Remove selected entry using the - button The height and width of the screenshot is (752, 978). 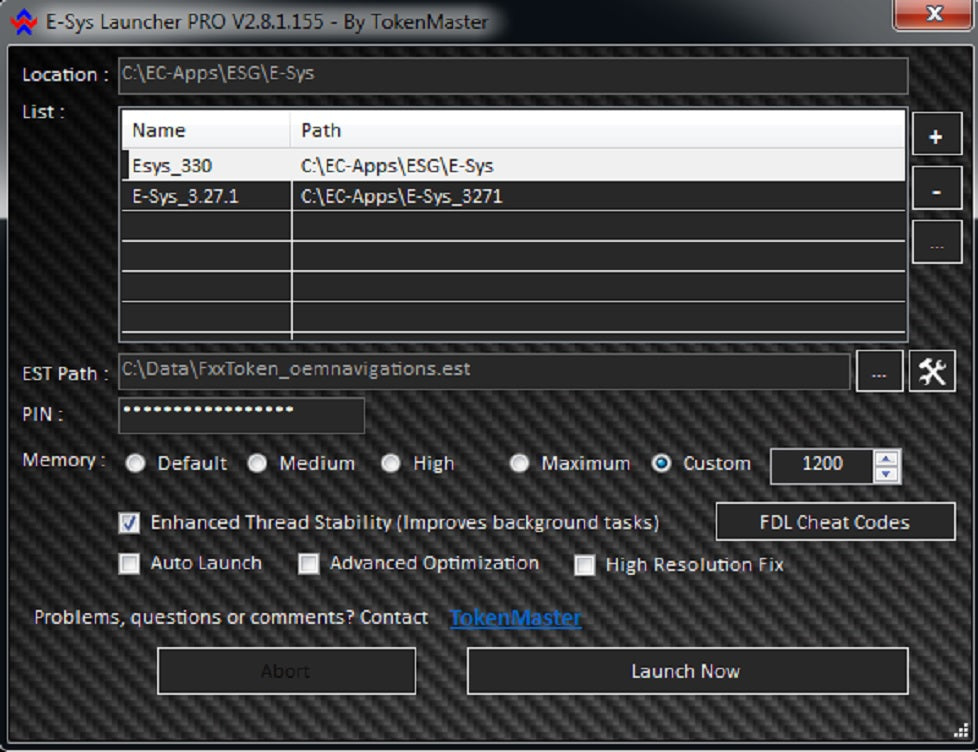[x=936, y=187]
